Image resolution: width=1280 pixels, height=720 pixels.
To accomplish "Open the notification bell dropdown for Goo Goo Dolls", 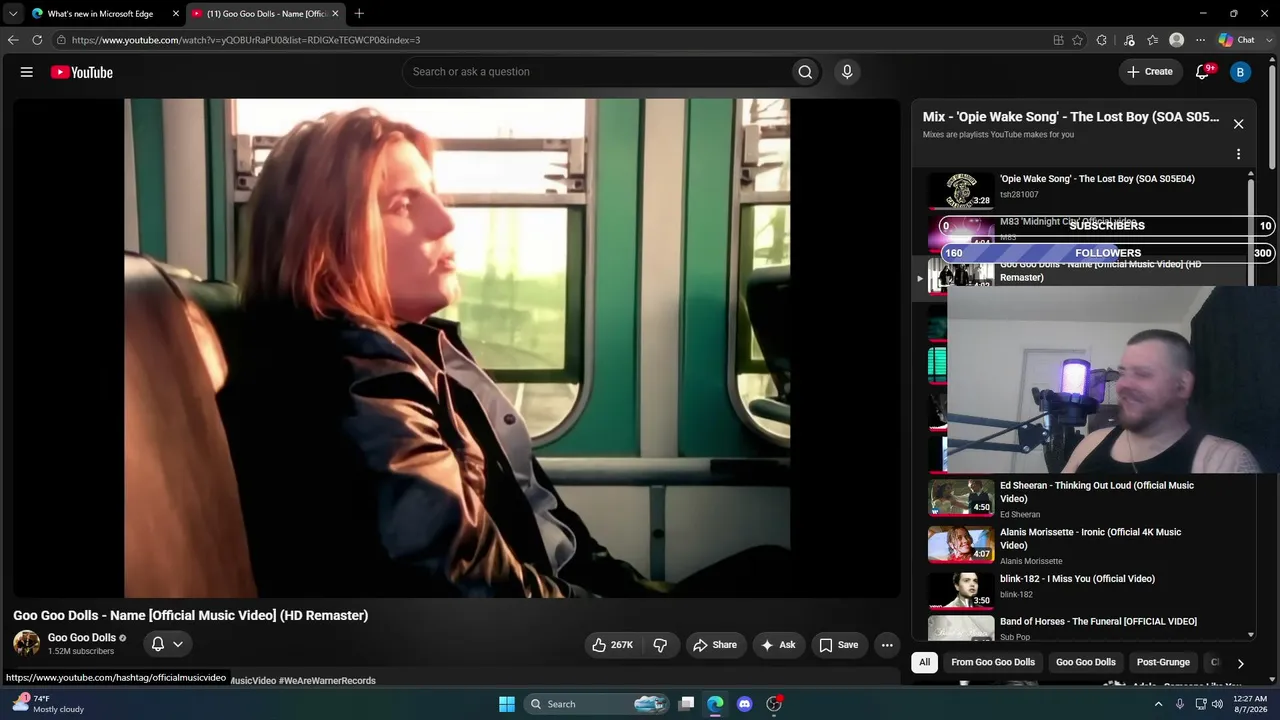I will (x=167, y=644).
